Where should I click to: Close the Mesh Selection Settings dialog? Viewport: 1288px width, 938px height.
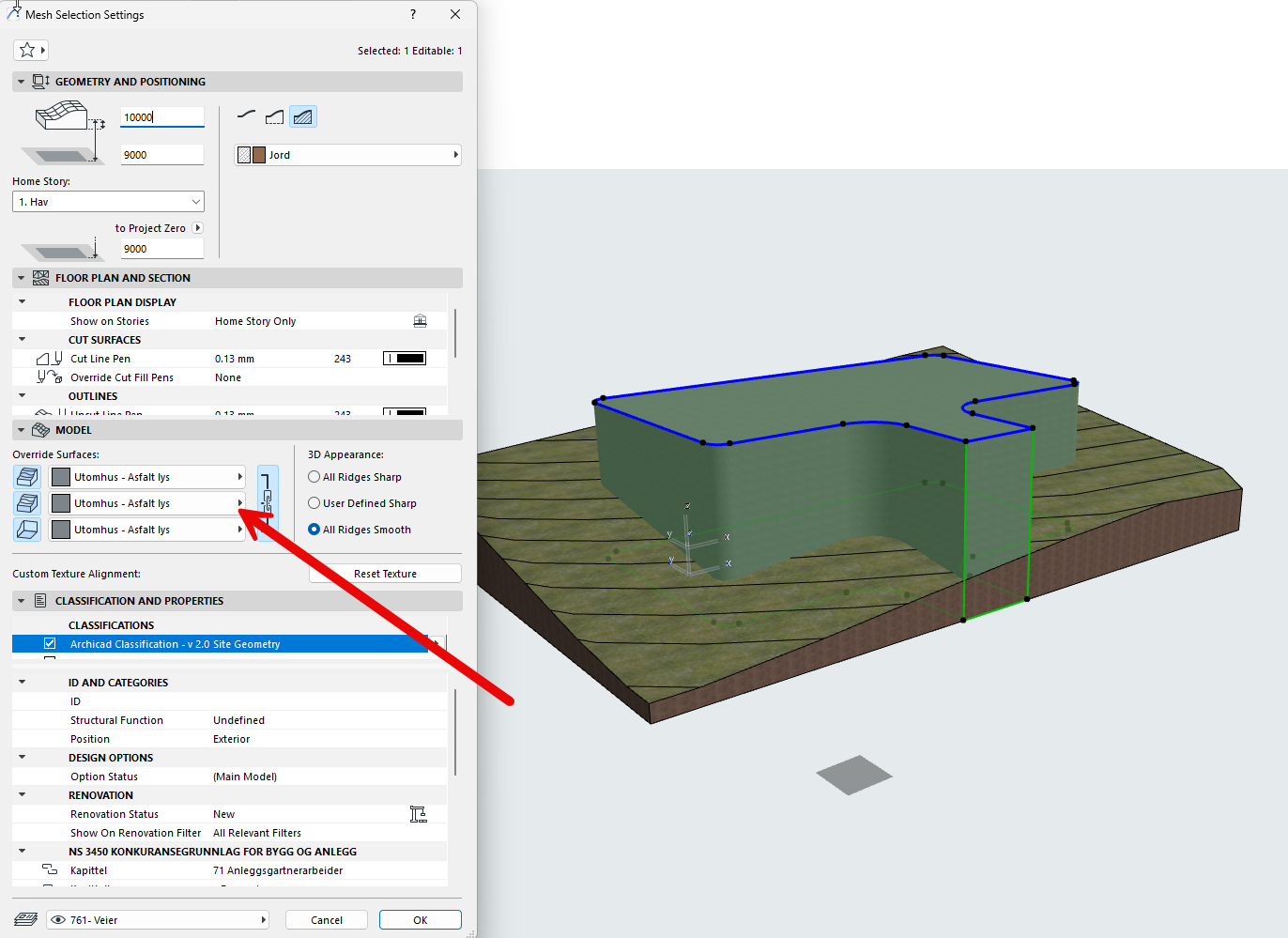tap(455, 14)
